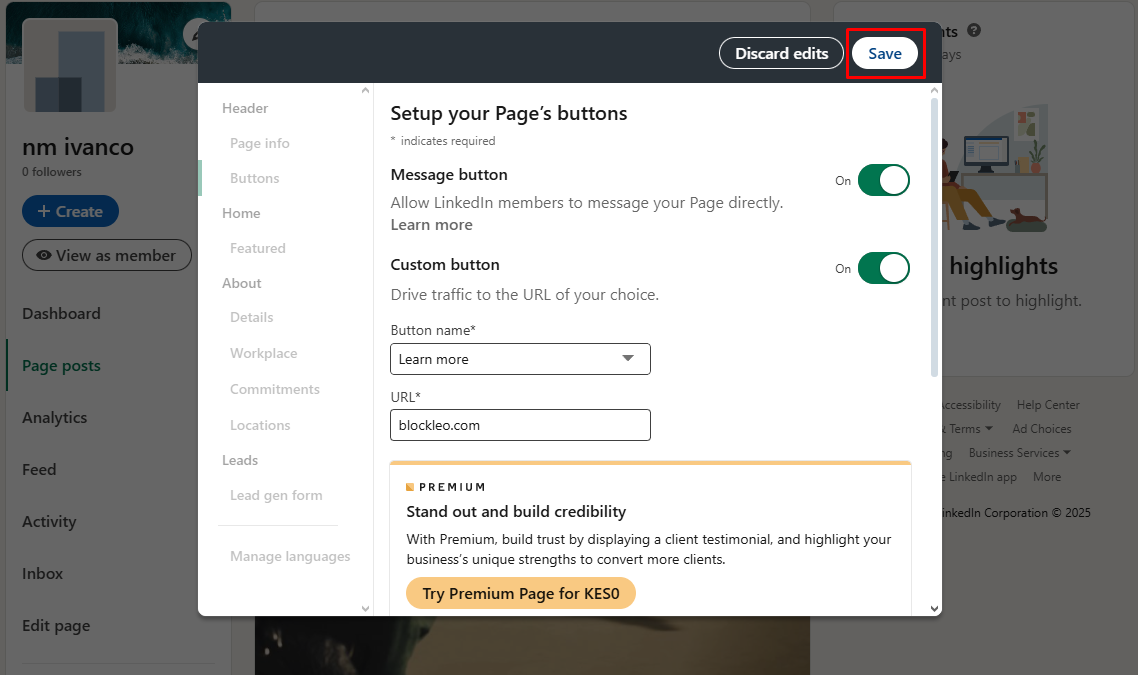Select Lead gen form in sidebar
This screenshot has width=1138, height=675.
click(x=276, y=495)
